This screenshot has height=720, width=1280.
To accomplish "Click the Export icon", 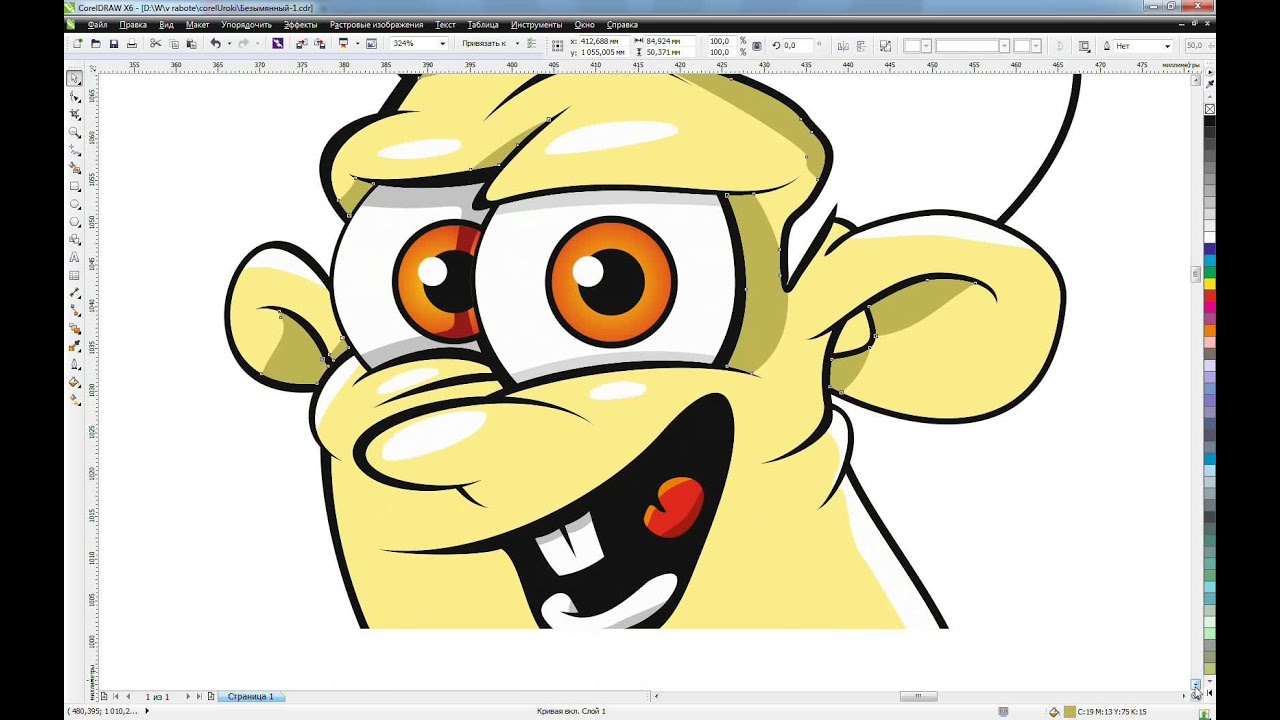I will click(319, 44).
